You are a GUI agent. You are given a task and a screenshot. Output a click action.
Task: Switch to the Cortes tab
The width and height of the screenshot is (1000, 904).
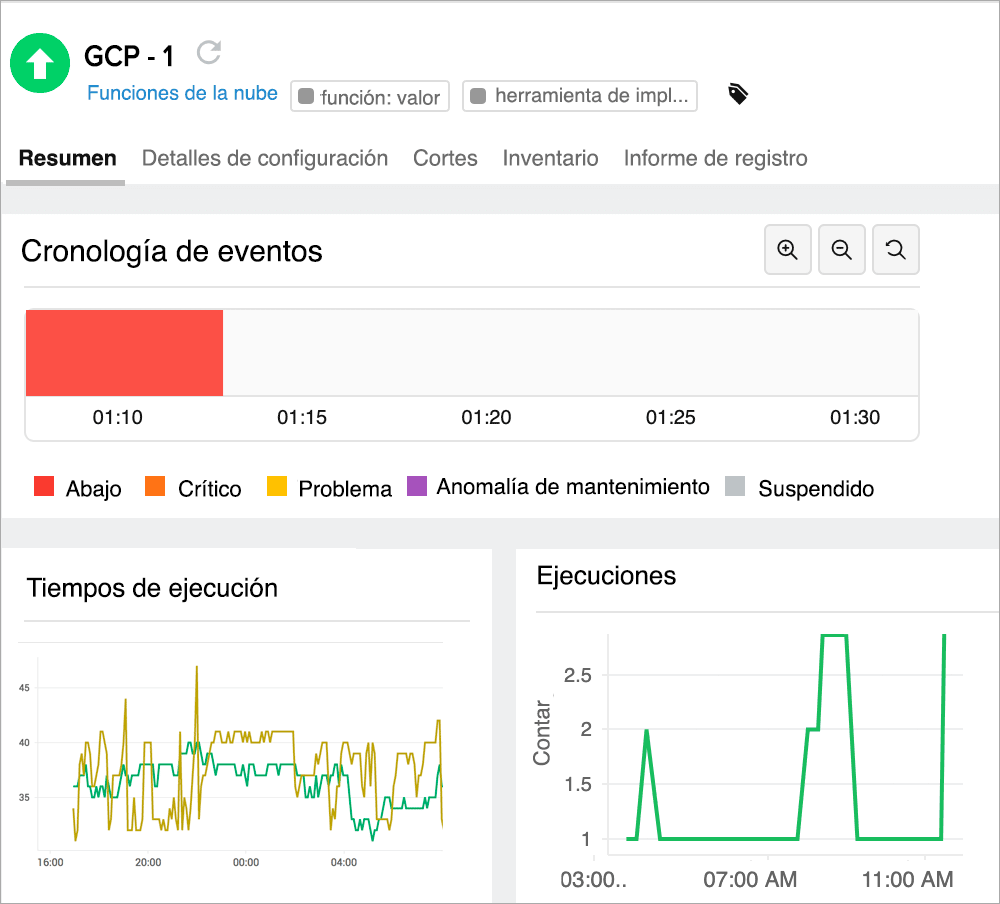pos(444,158)
